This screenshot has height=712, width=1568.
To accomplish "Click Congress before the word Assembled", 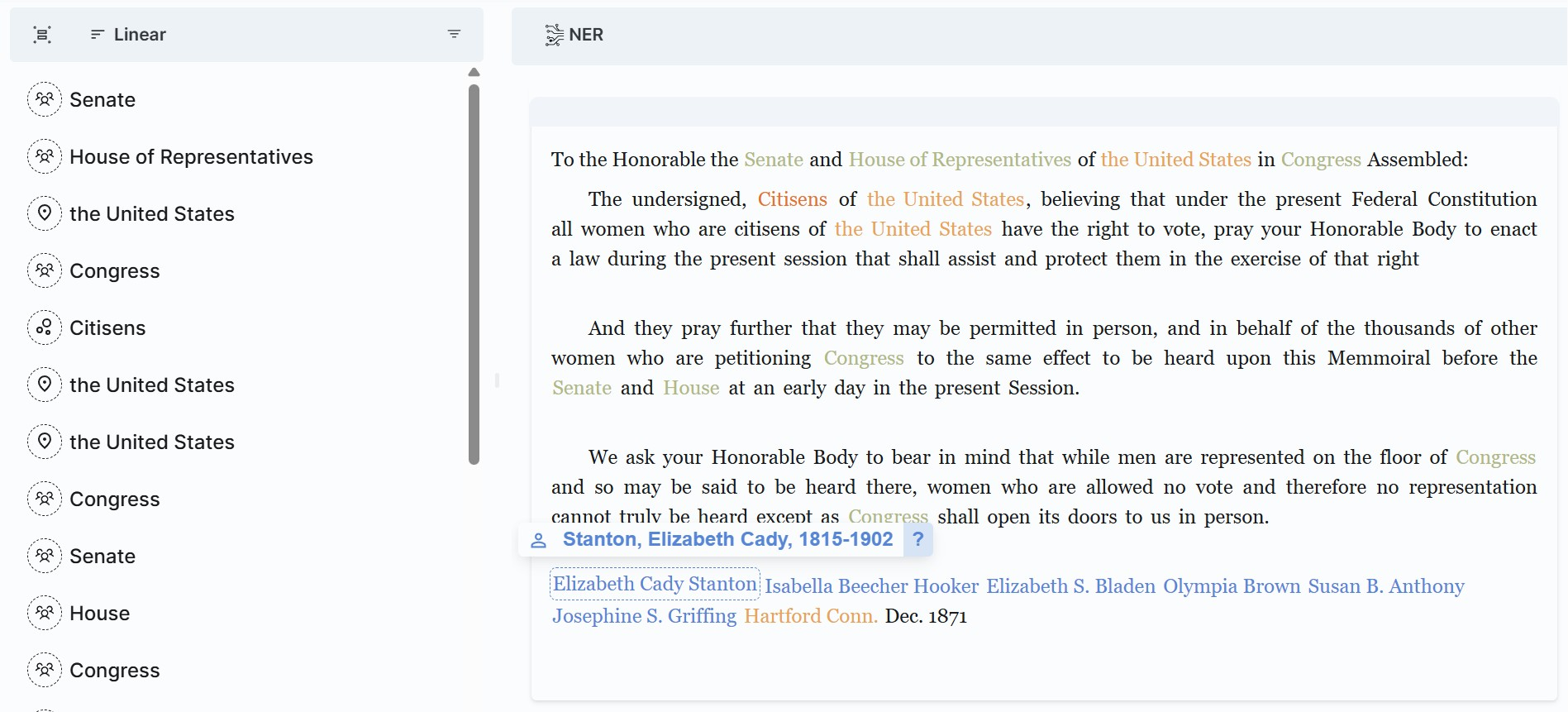I will point(1321,160).
